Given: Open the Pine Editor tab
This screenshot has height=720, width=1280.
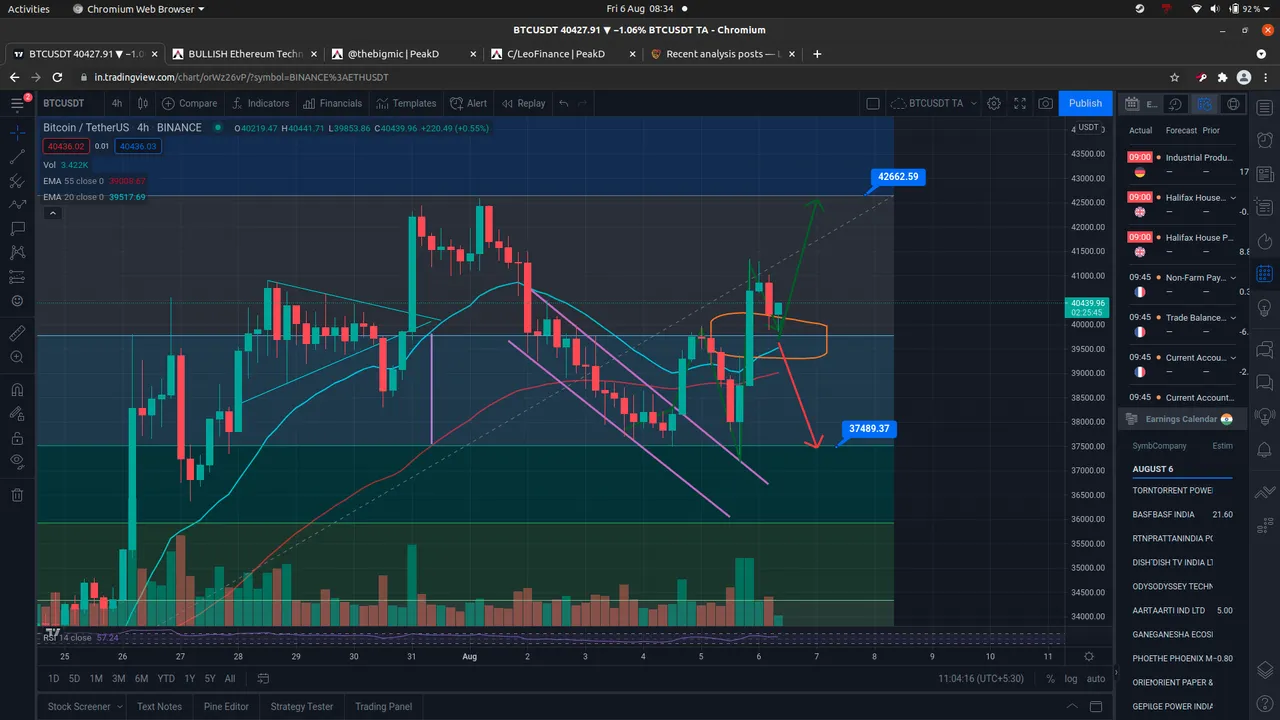Looking at the screenshot, I should [227, 706].
